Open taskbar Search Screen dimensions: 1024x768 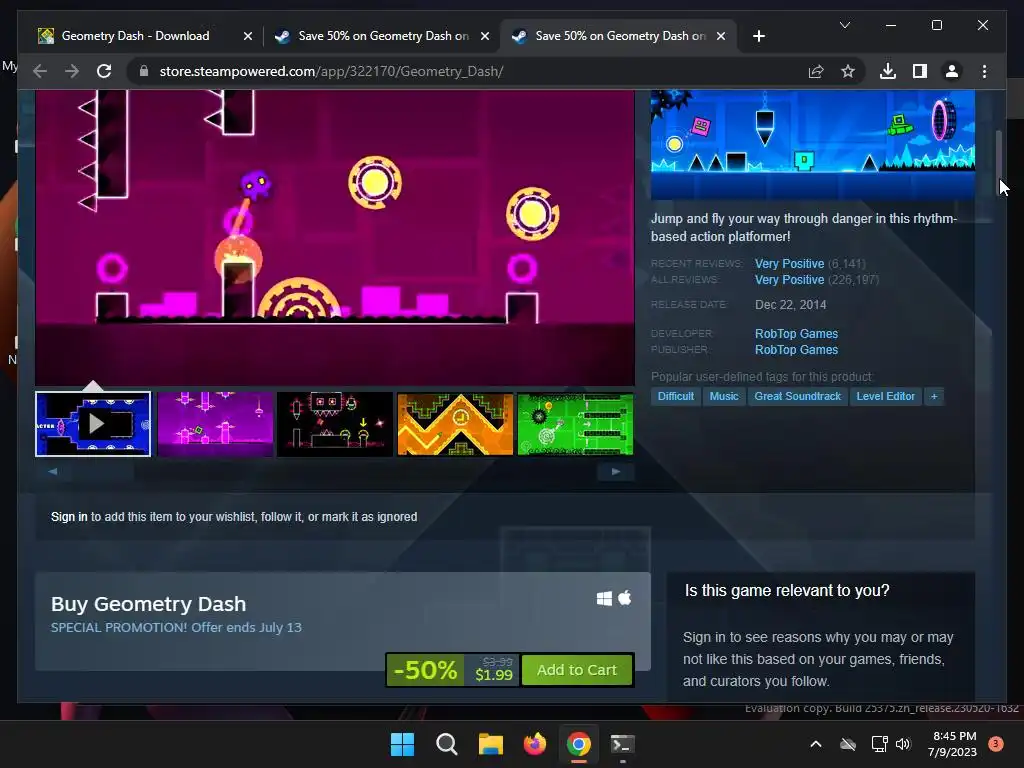(447, 744)
